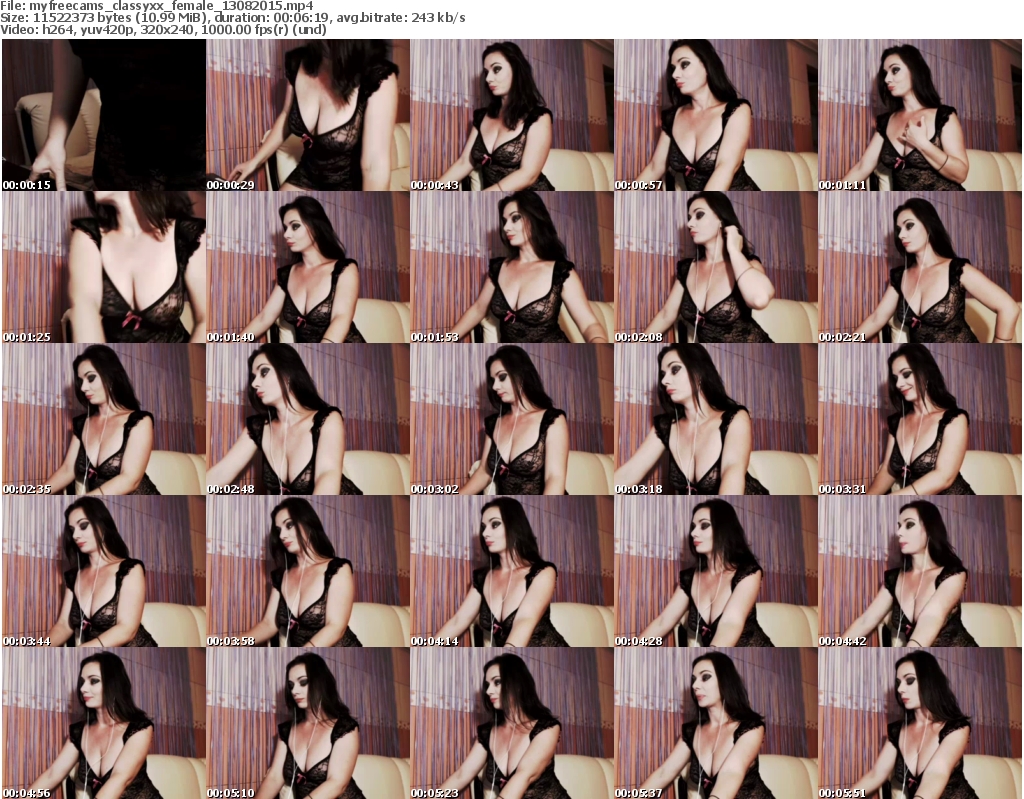The height and width of the screenshot is (799, 1024).
Task: Open the frame marked 00:05:37
Action: [x=716, y=723]
